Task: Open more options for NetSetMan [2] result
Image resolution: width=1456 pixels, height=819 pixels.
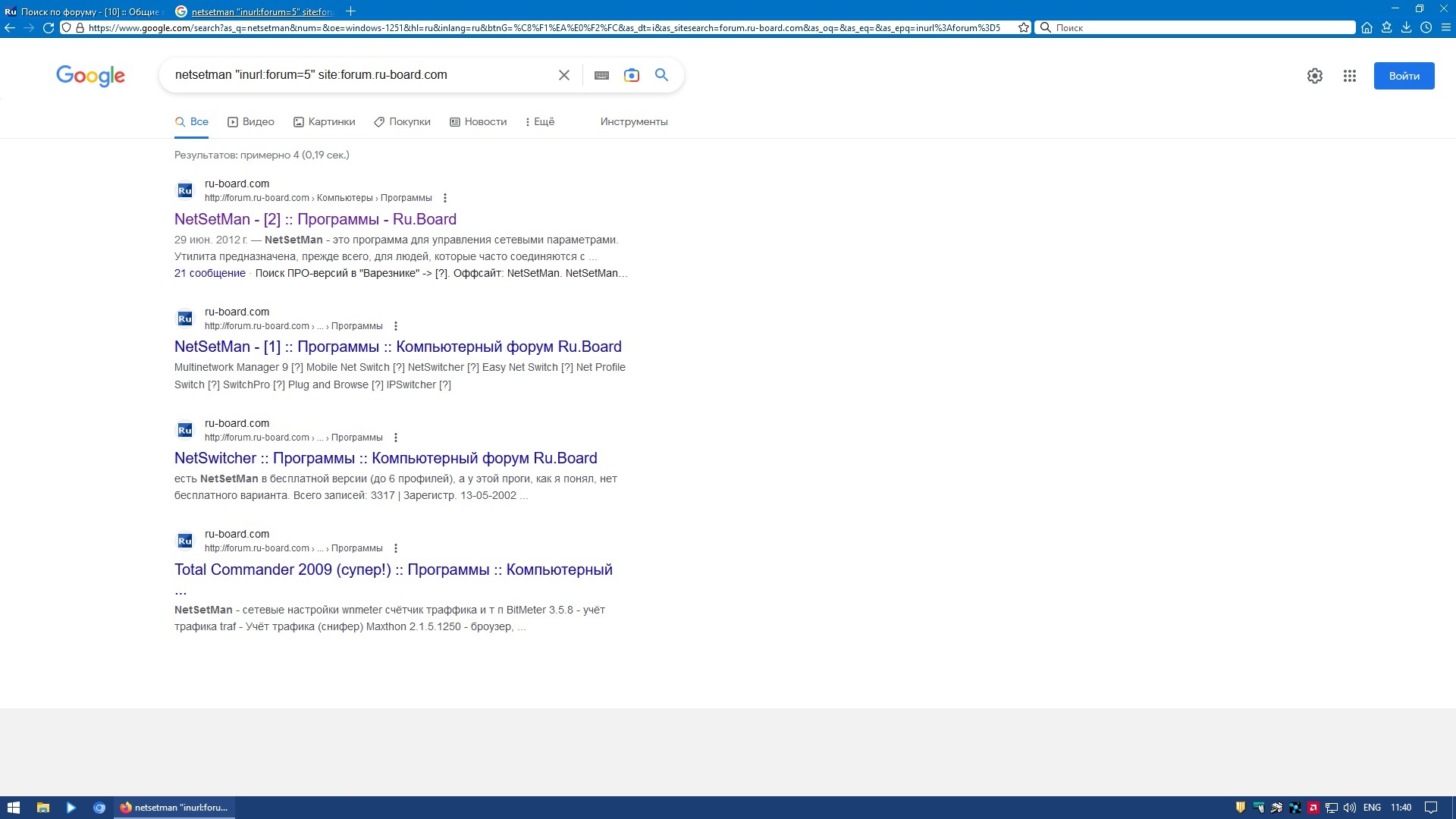Action: 445,198
